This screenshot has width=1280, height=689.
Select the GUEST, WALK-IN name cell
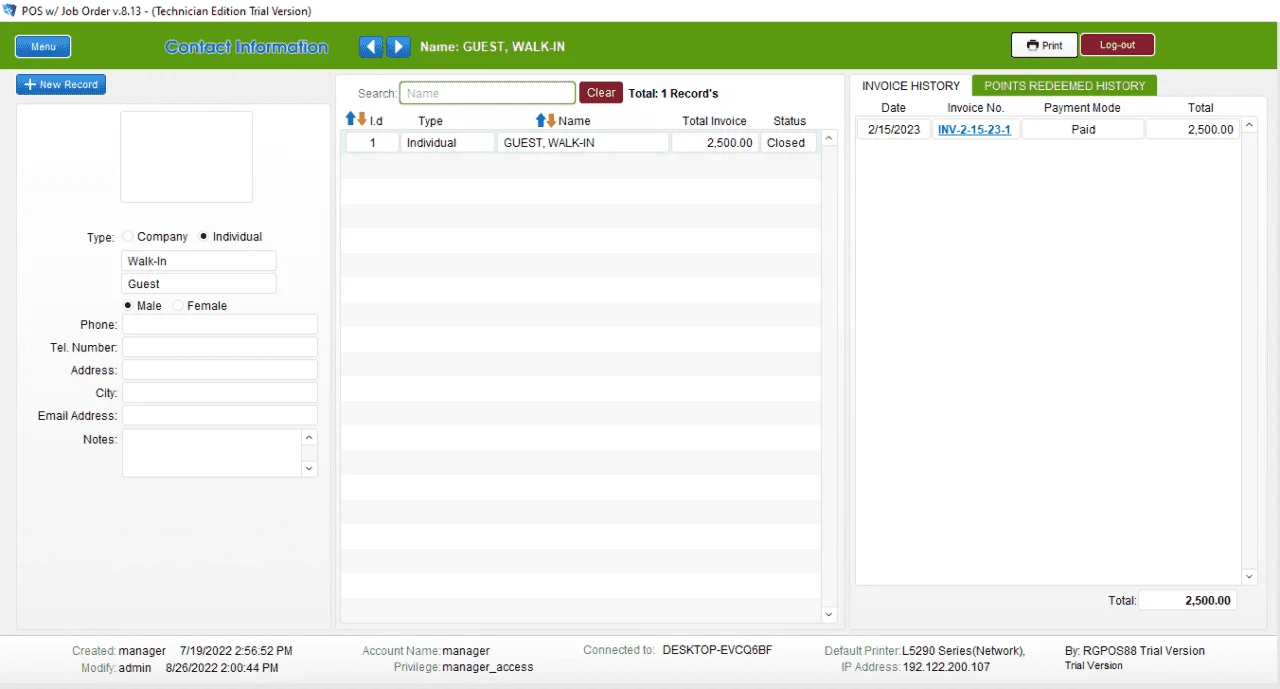pyautogui.click(x=583, y=143)
